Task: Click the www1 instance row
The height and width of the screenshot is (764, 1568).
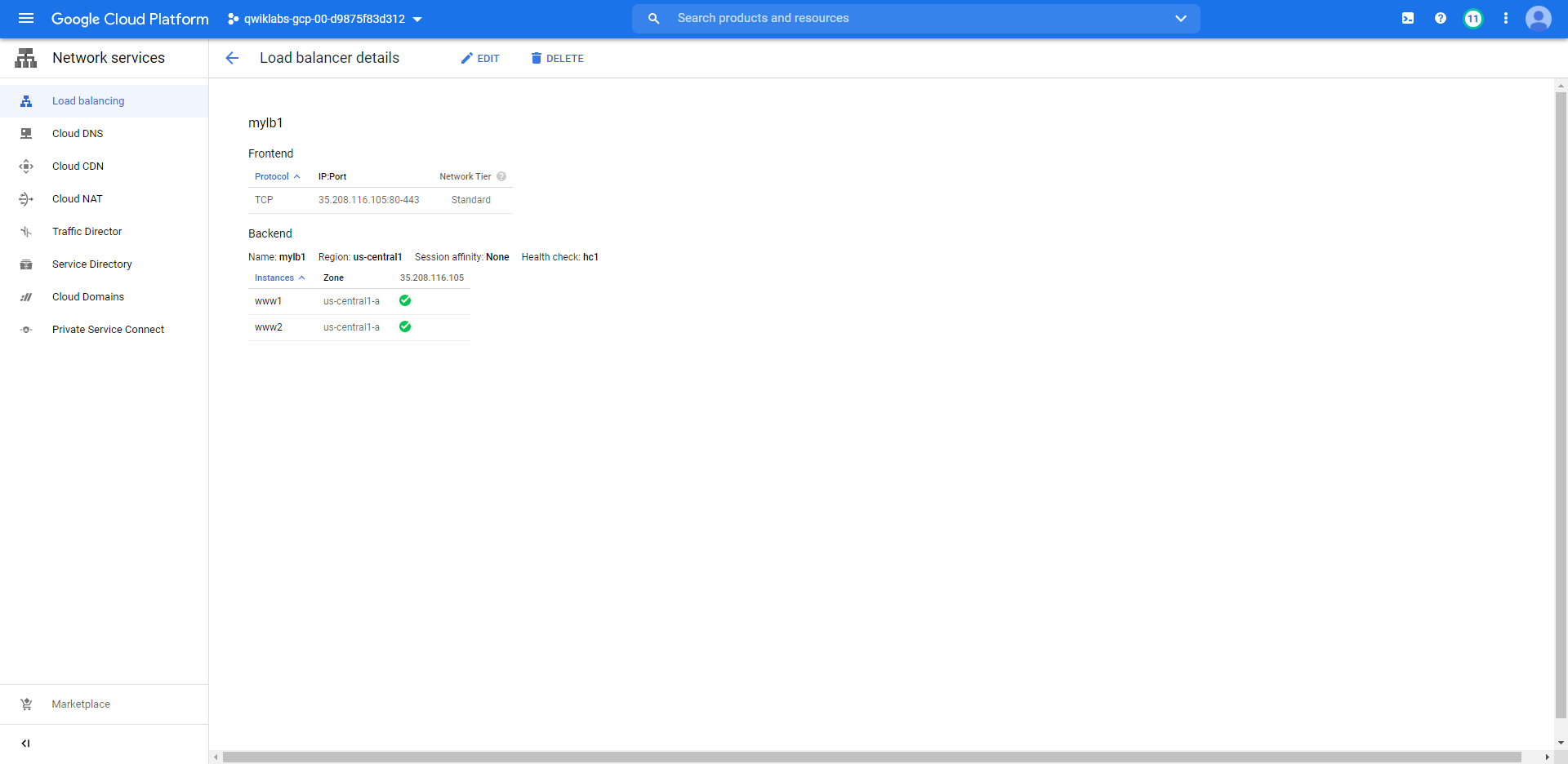Action: 359,301
